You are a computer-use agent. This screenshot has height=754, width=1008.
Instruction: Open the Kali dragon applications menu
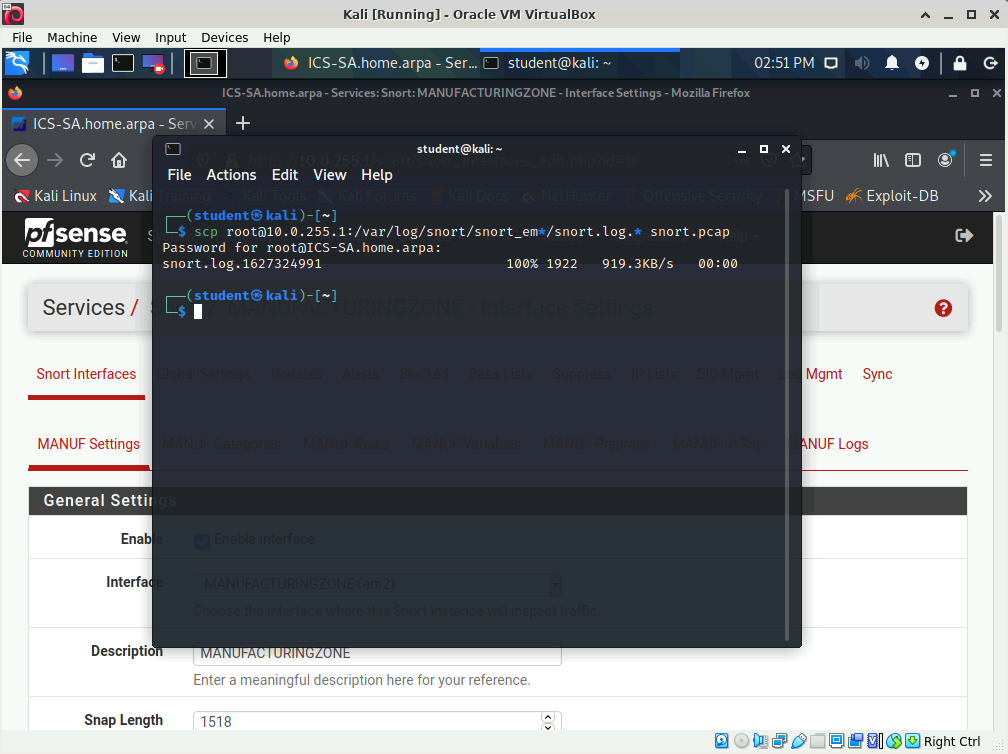17,63
